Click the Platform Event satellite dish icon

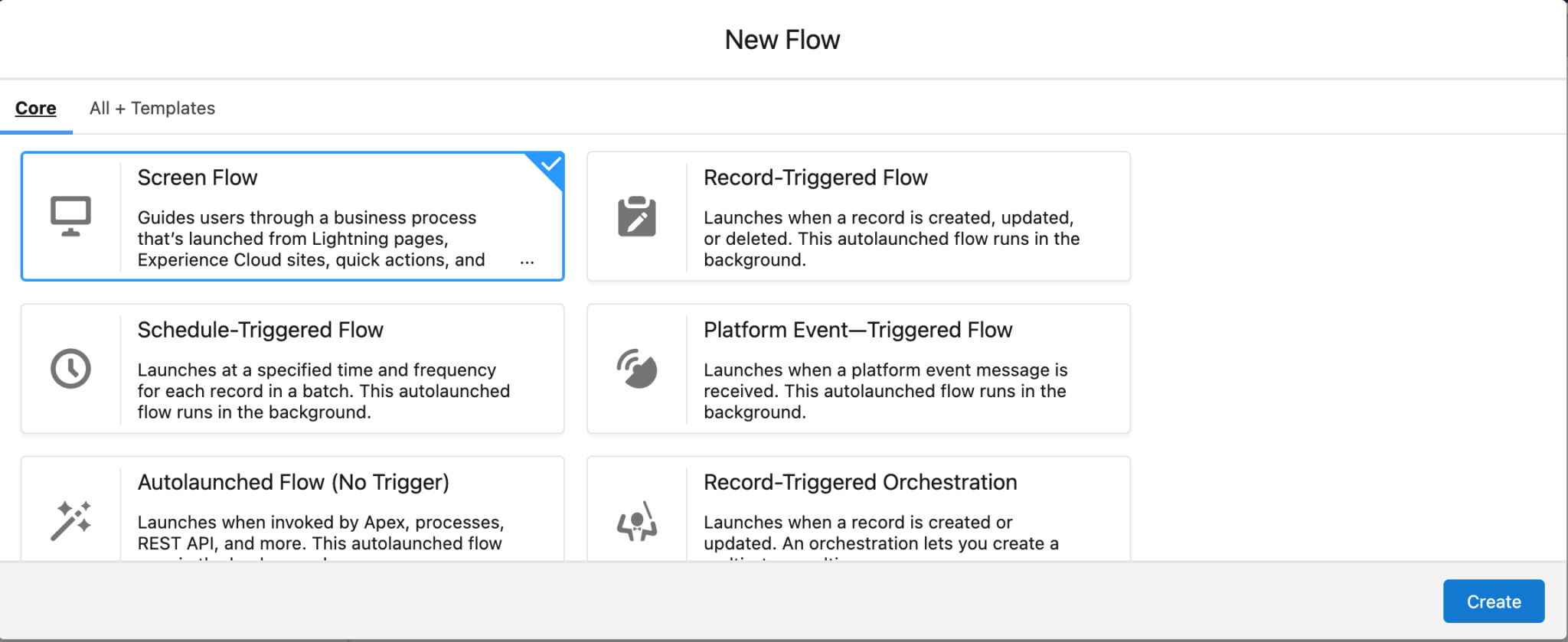tap(637, 369)
